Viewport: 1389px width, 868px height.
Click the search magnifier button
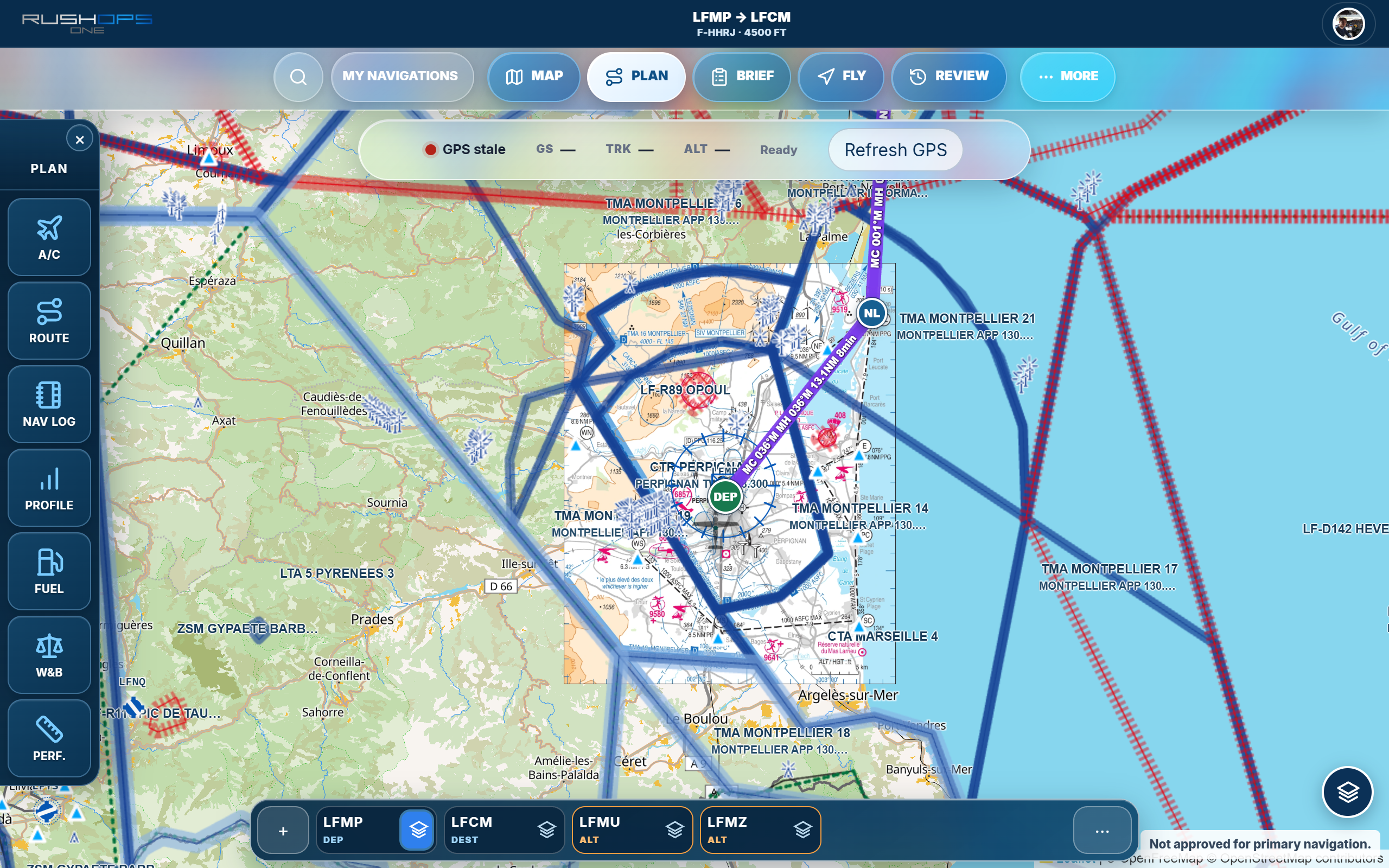[x=298, y=76]
